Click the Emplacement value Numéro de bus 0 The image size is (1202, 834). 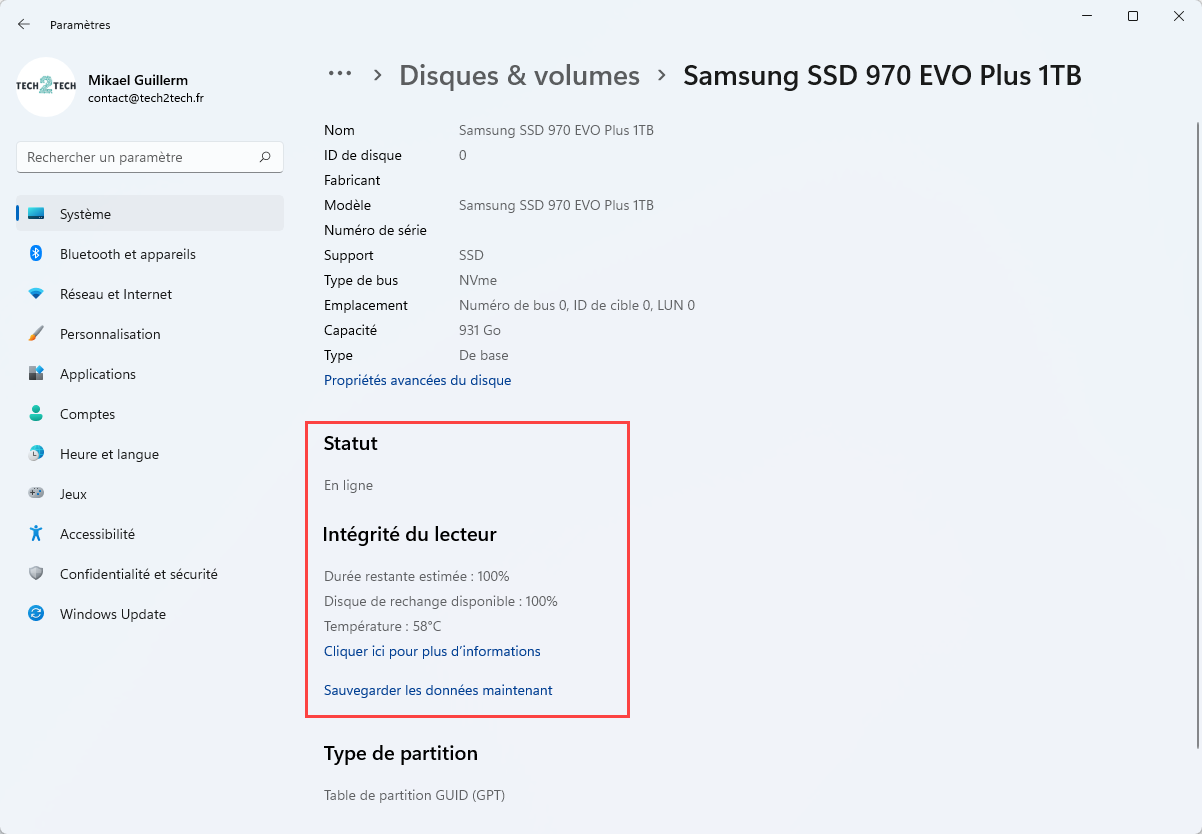(x=577, y=305)
